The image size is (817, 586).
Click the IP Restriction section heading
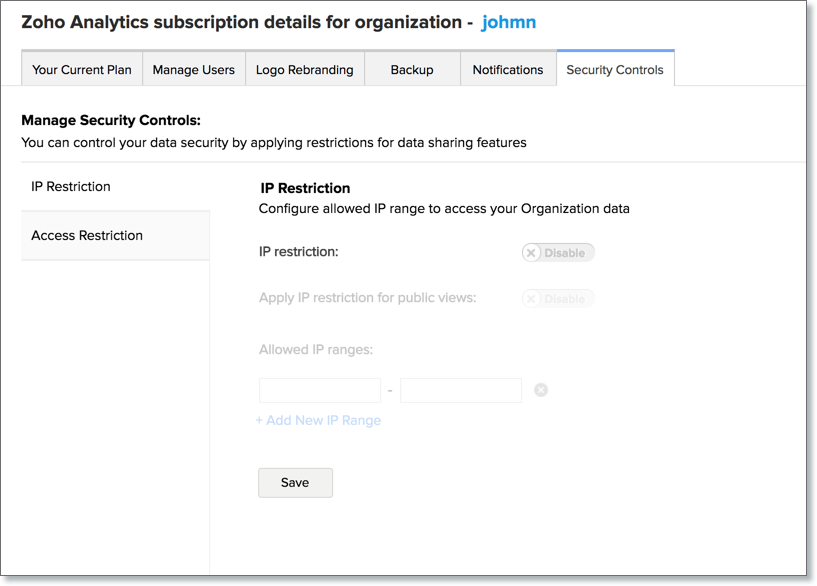click(x=305, y=188)
